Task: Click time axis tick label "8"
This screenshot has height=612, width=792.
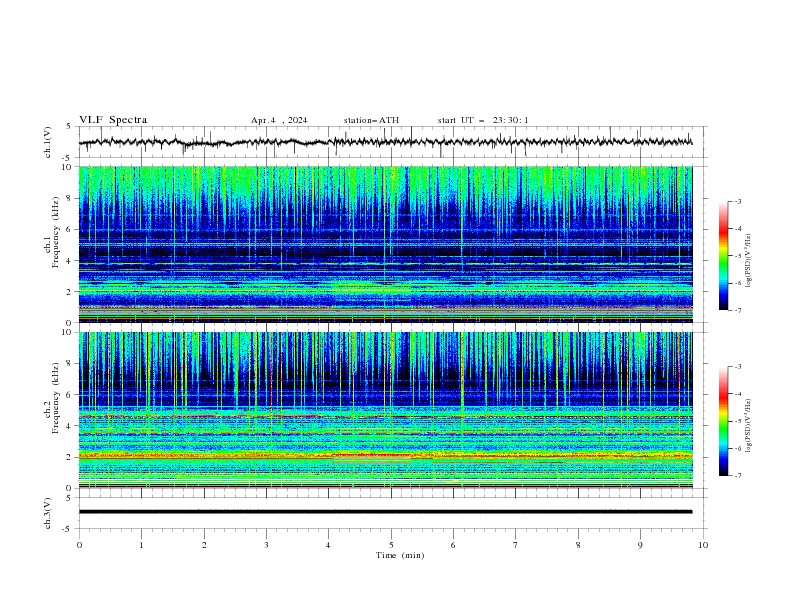Action: [x=578, y=545]
